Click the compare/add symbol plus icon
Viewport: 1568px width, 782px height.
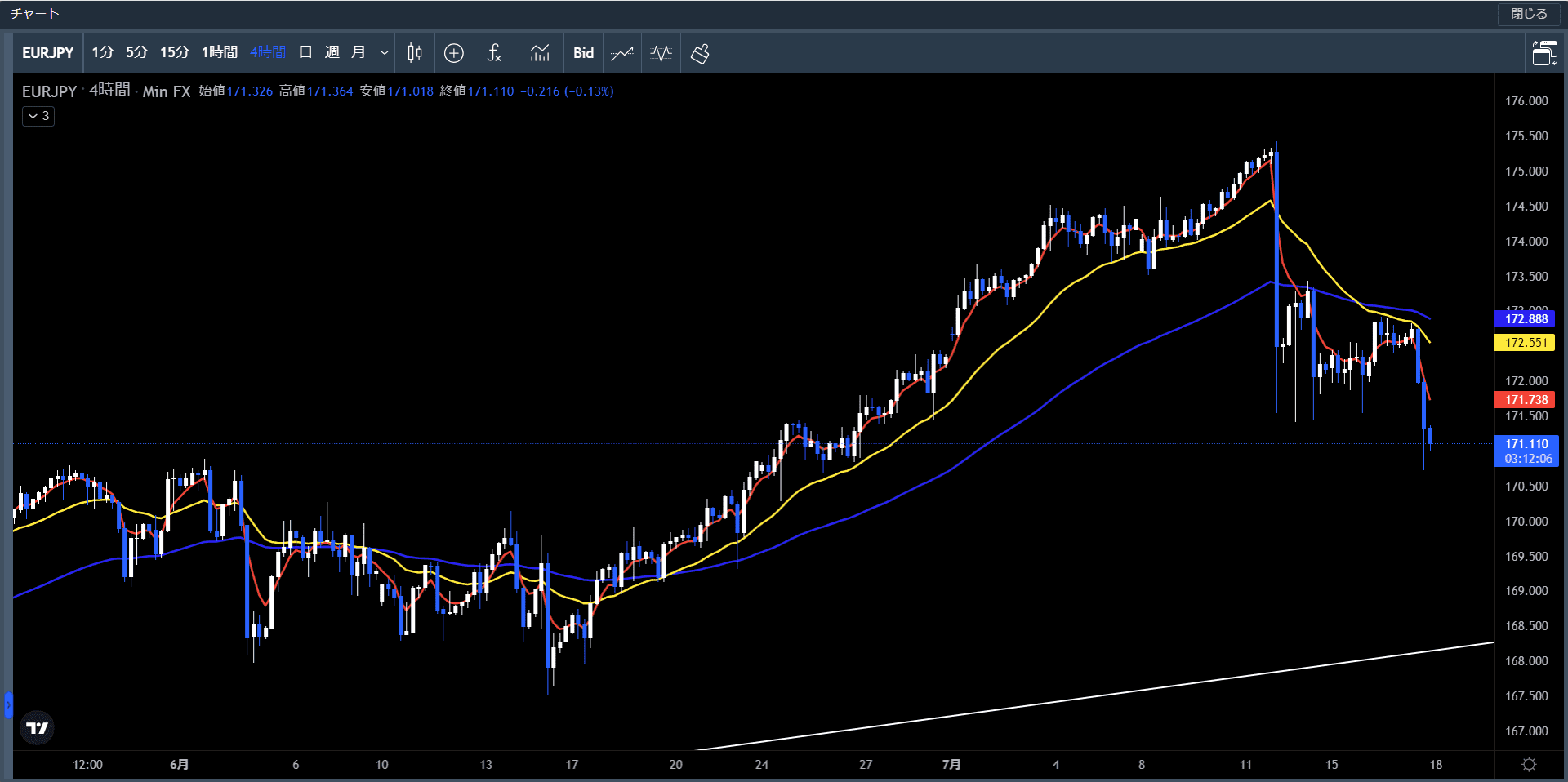tap(454, 53)
